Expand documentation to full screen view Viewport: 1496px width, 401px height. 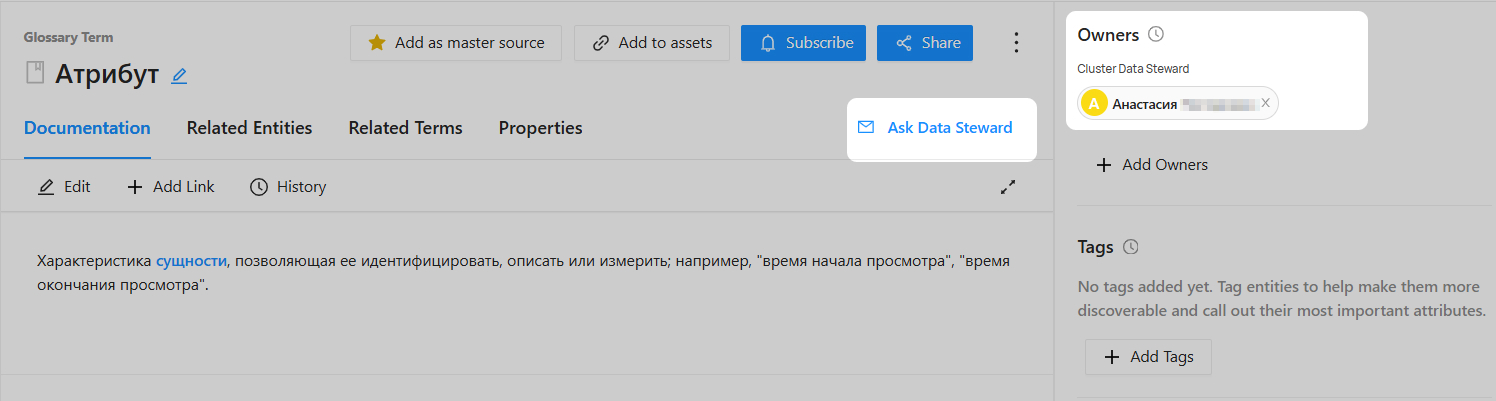[1008, 187]
